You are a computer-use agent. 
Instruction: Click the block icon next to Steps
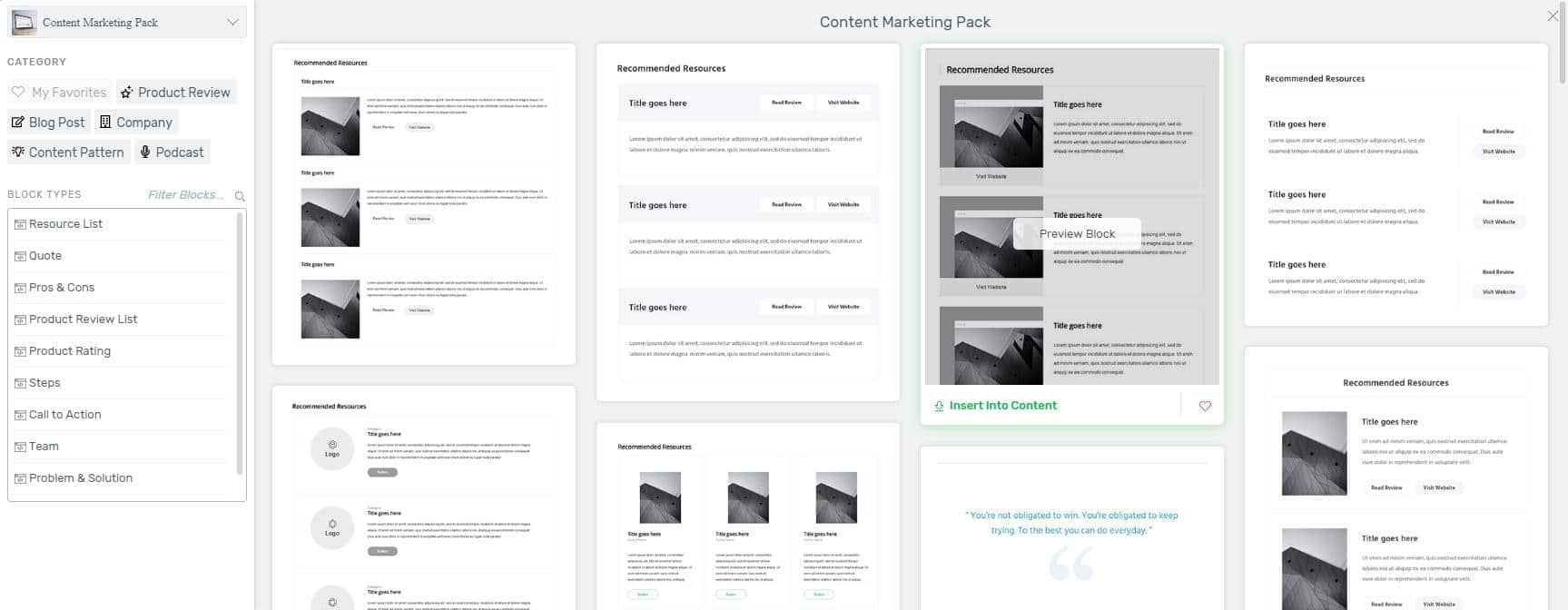(x=20, y=383)
